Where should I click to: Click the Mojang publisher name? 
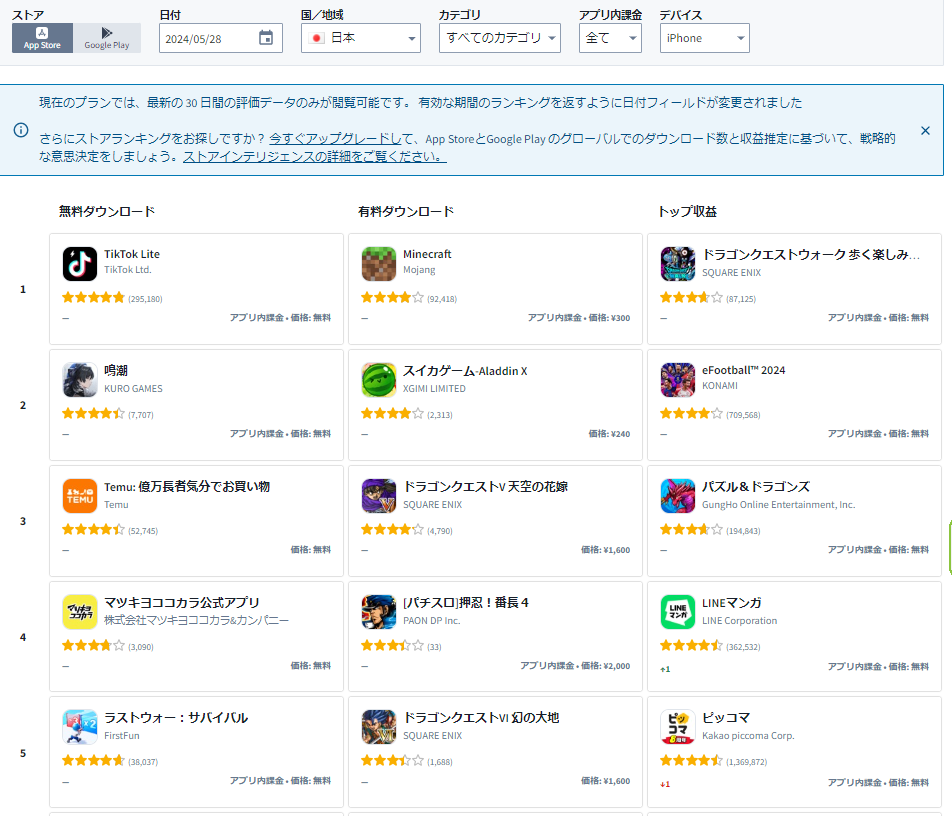click(419, 270)
